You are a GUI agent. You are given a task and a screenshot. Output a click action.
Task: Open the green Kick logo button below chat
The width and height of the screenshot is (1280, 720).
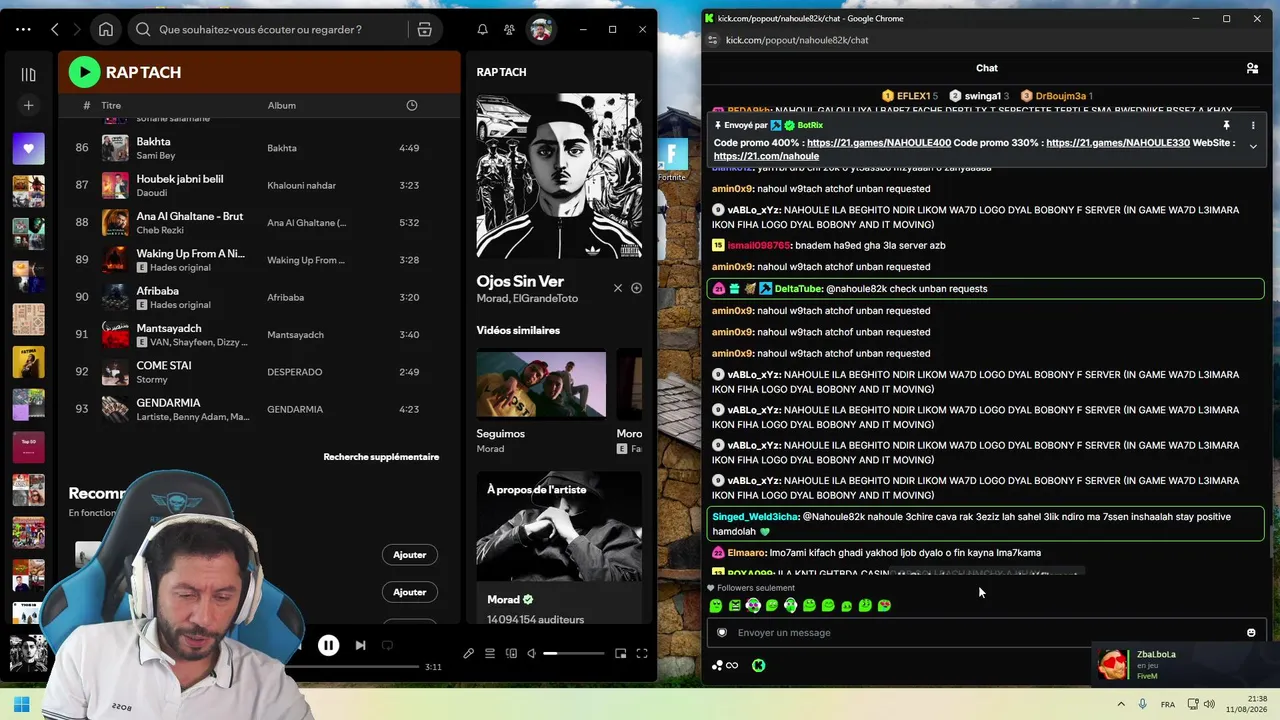coord(759,665)
